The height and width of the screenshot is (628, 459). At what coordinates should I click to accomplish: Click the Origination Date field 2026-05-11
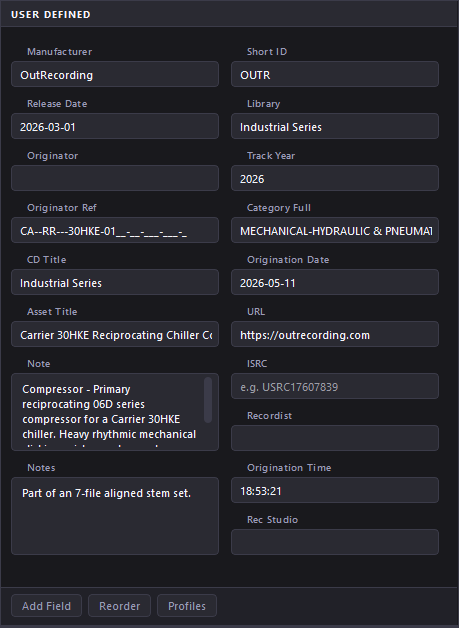pyautogui.click(x=335, y=282)
